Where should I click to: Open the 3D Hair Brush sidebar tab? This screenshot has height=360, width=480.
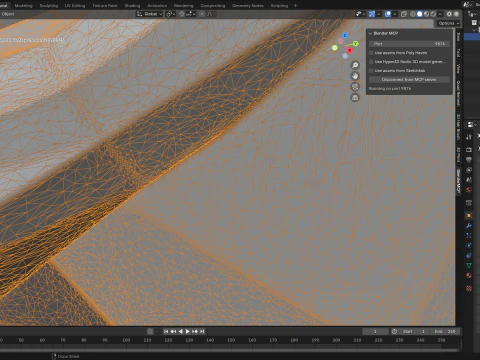(458, 127)
